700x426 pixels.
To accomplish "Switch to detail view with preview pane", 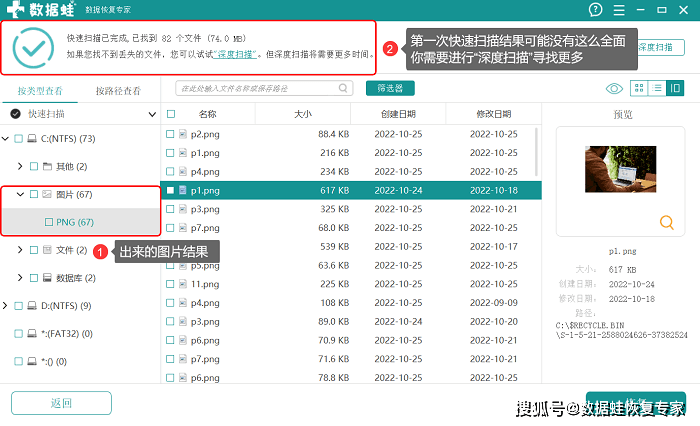I will pyautogui.click(x=675, y=88).
